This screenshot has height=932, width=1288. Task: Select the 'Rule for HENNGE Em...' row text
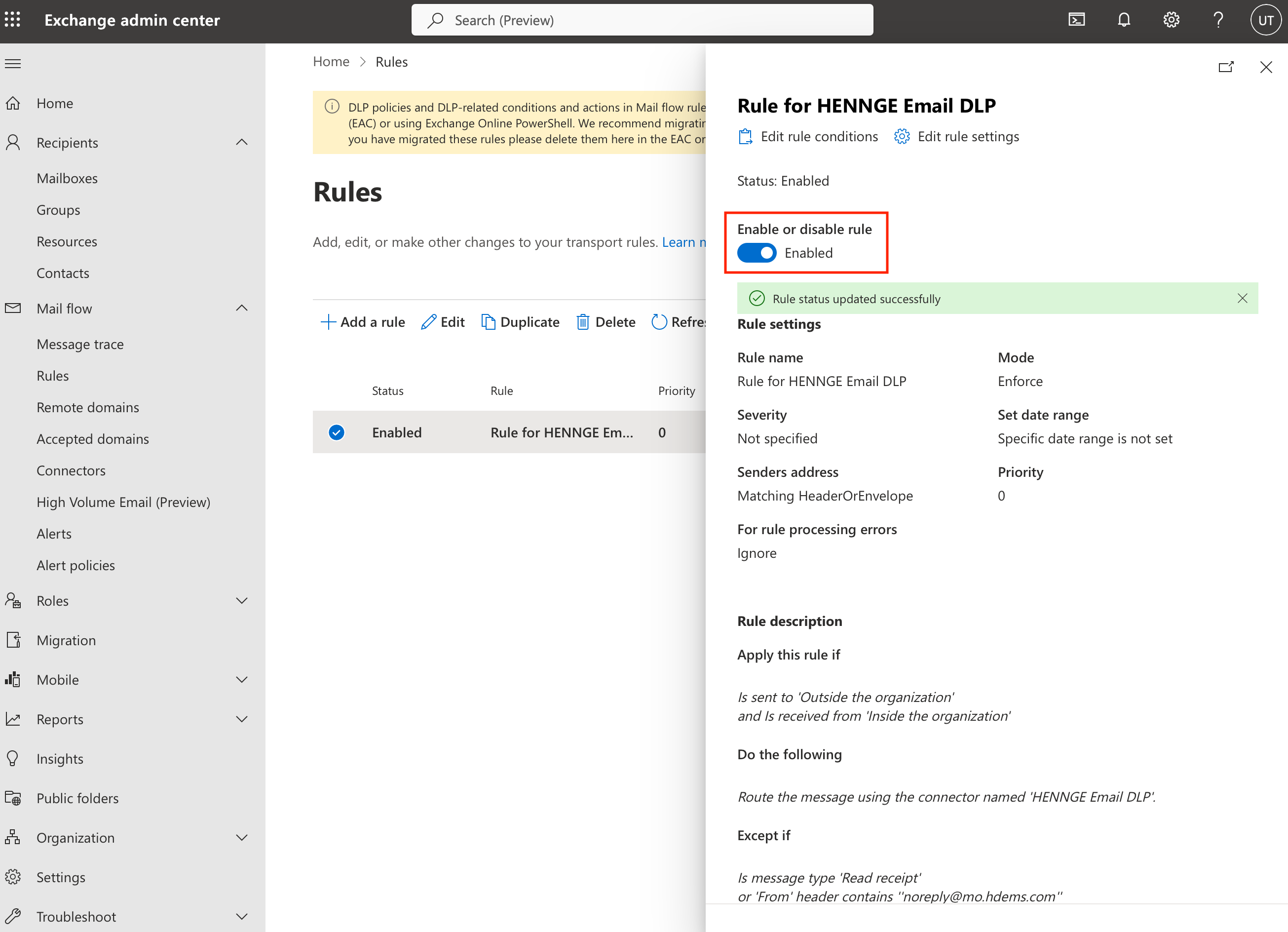(562, 432)
